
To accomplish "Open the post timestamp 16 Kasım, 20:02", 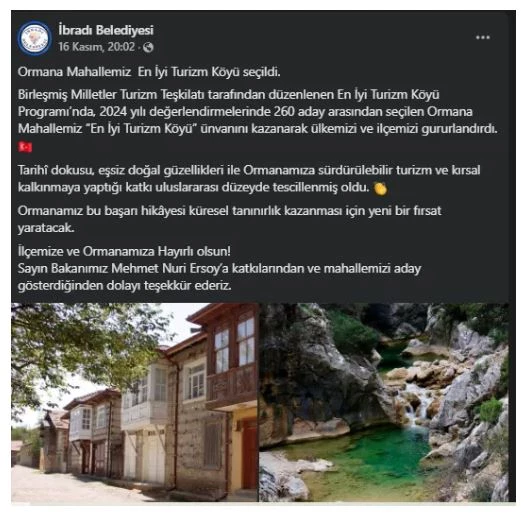I will click(x=96, y=47).
